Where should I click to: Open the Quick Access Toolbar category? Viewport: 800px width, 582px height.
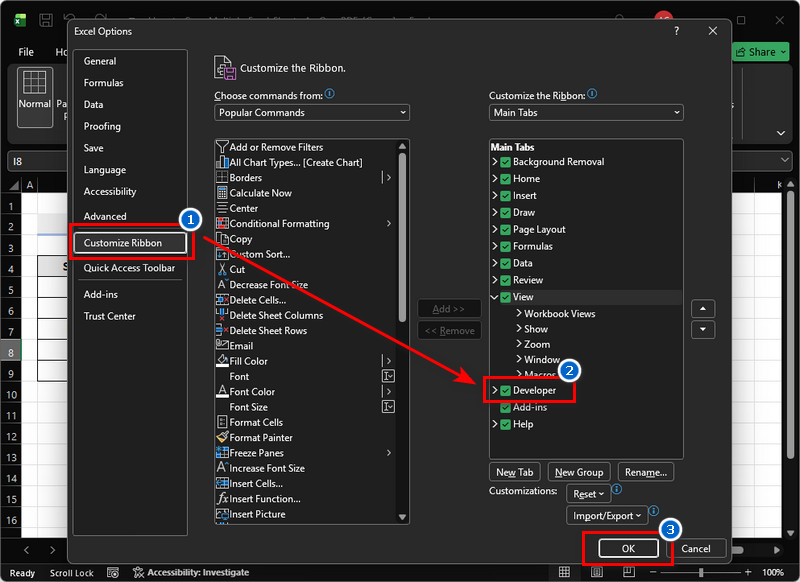tap(129, 268)
